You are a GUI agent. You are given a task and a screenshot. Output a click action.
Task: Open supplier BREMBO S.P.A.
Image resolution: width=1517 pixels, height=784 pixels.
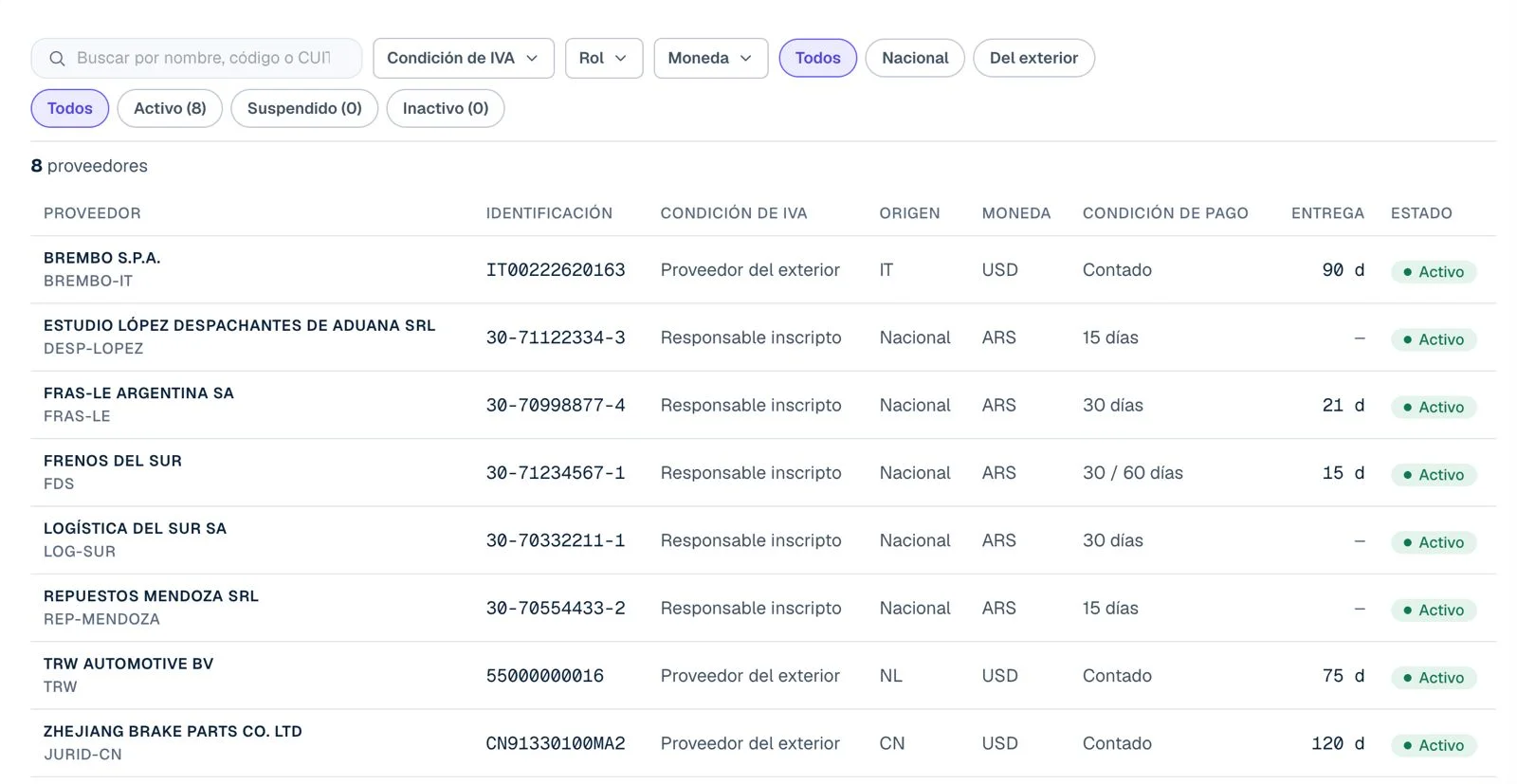[x=101, y=259]
